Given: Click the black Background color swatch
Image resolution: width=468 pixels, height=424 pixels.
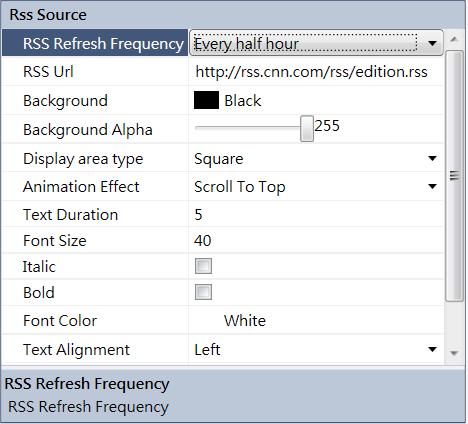Looking at the screenshot, I should pyautogui.click(x=206, y=100).
